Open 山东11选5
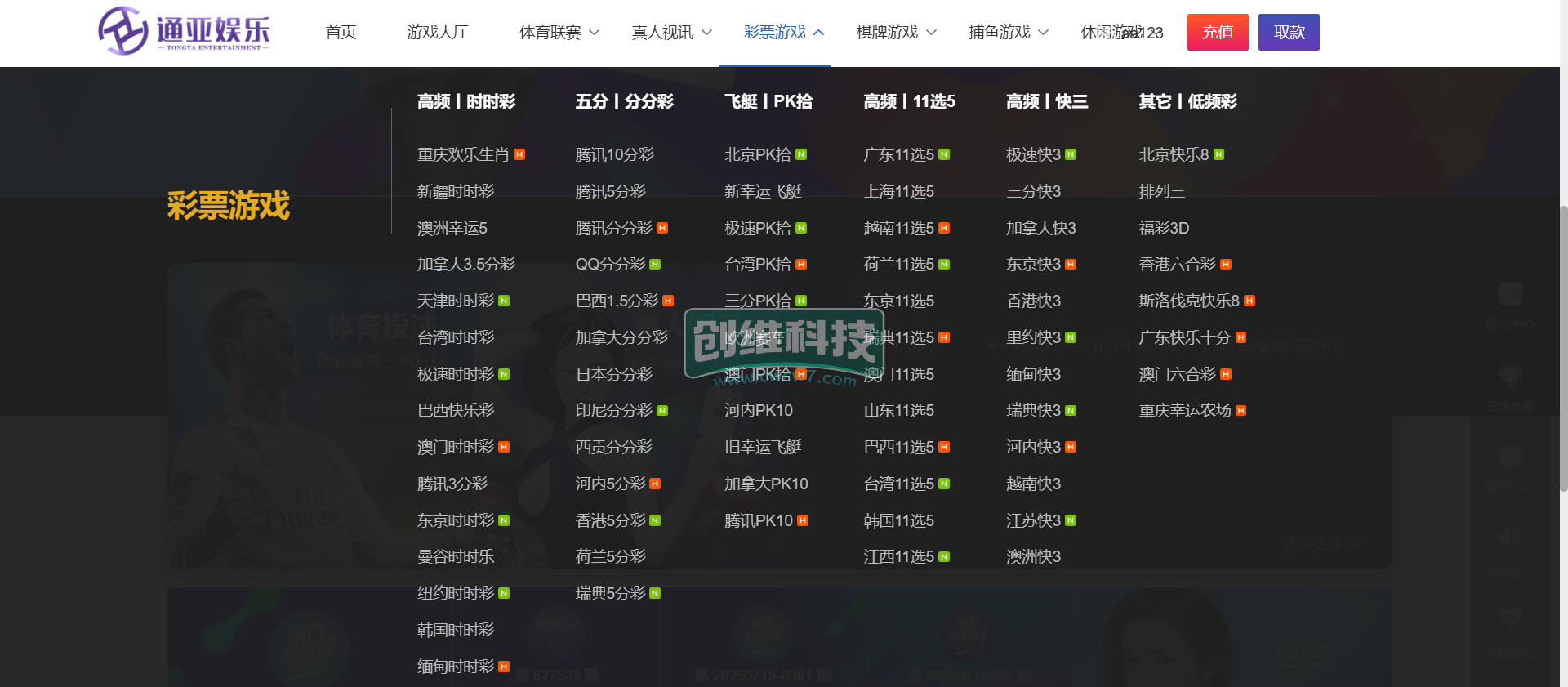 (x=899, y=410)
